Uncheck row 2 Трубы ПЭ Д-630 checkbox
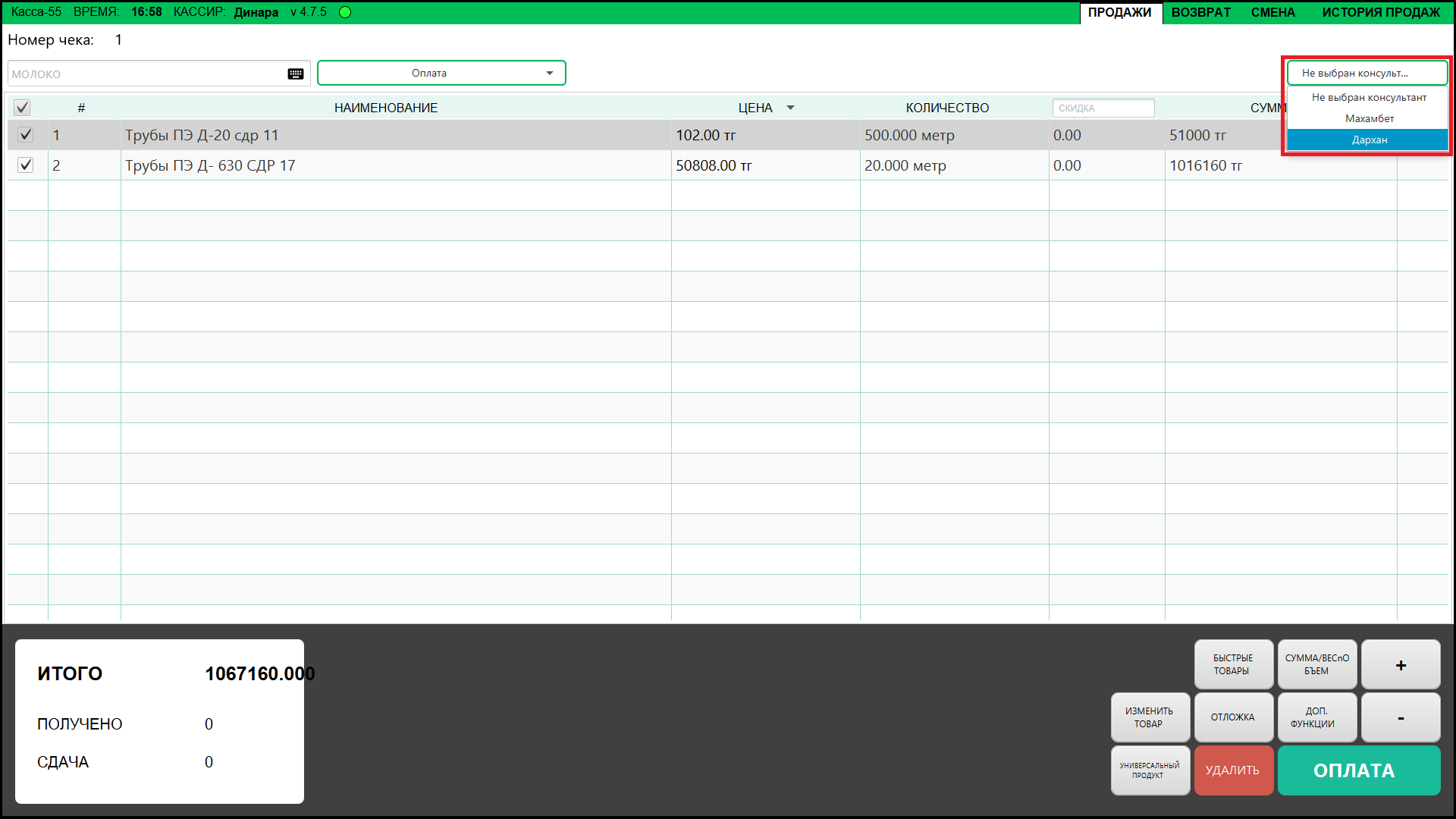The image size is (1456, 819). click(x=26, y=165)
